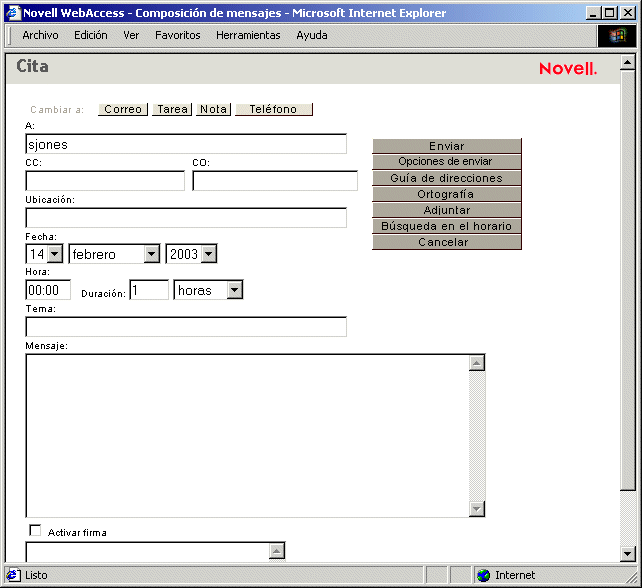Open the duration units dropdown showing horas

tap(208, 290)
